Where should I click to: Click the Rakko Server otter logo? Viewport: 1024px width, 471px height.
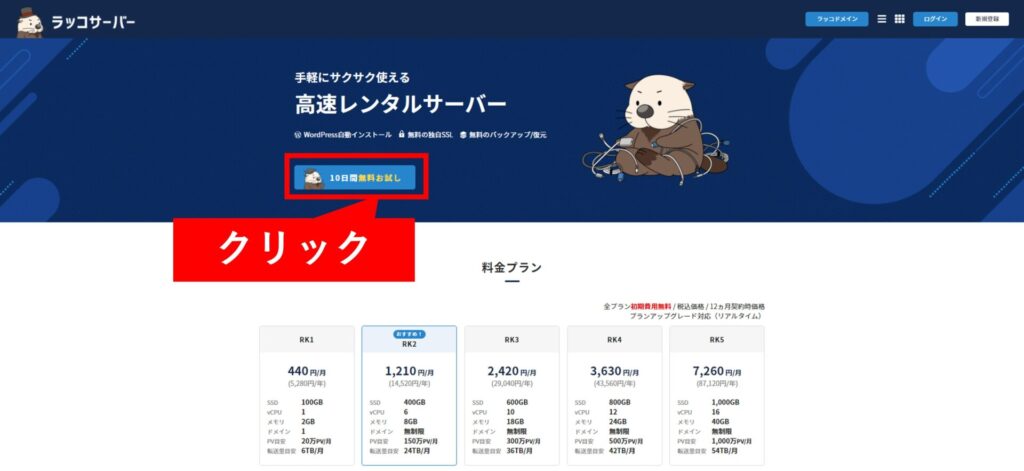(x=29, y=22)
